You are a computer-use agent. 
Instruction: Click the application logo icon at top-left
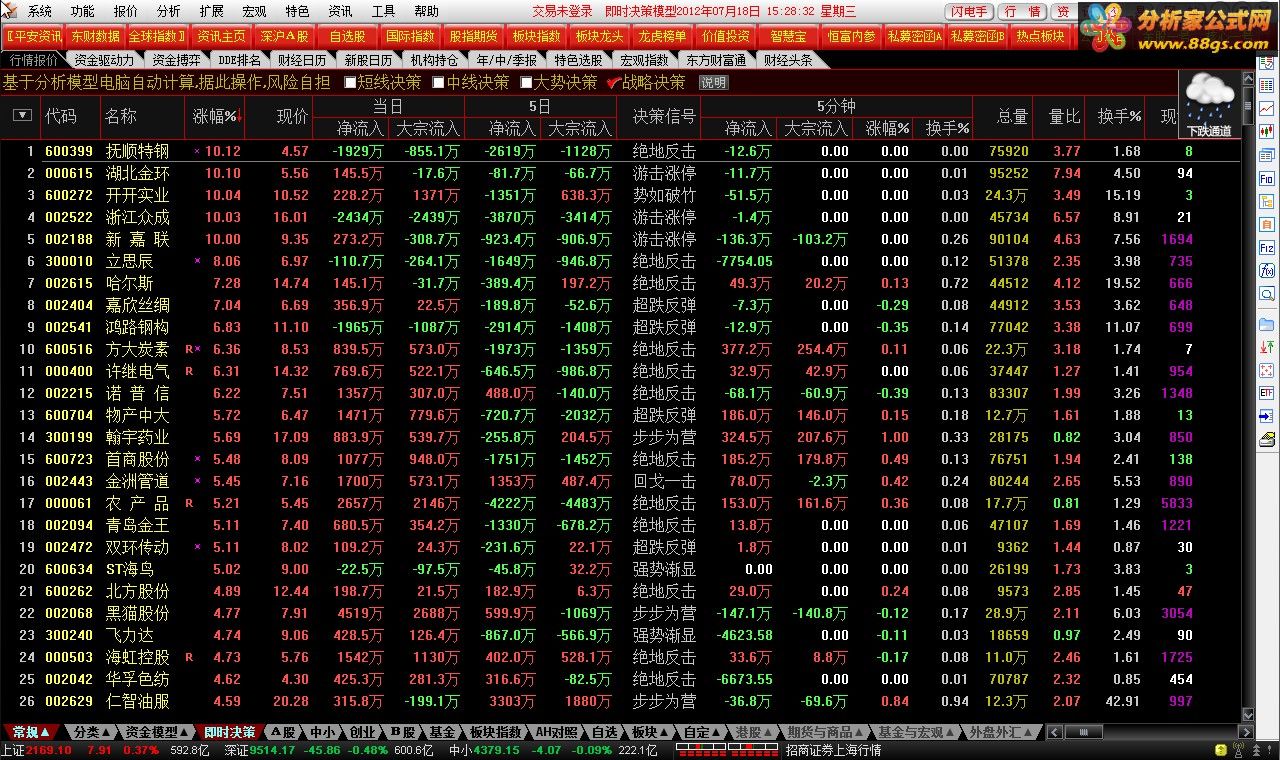tap(10, 11)
